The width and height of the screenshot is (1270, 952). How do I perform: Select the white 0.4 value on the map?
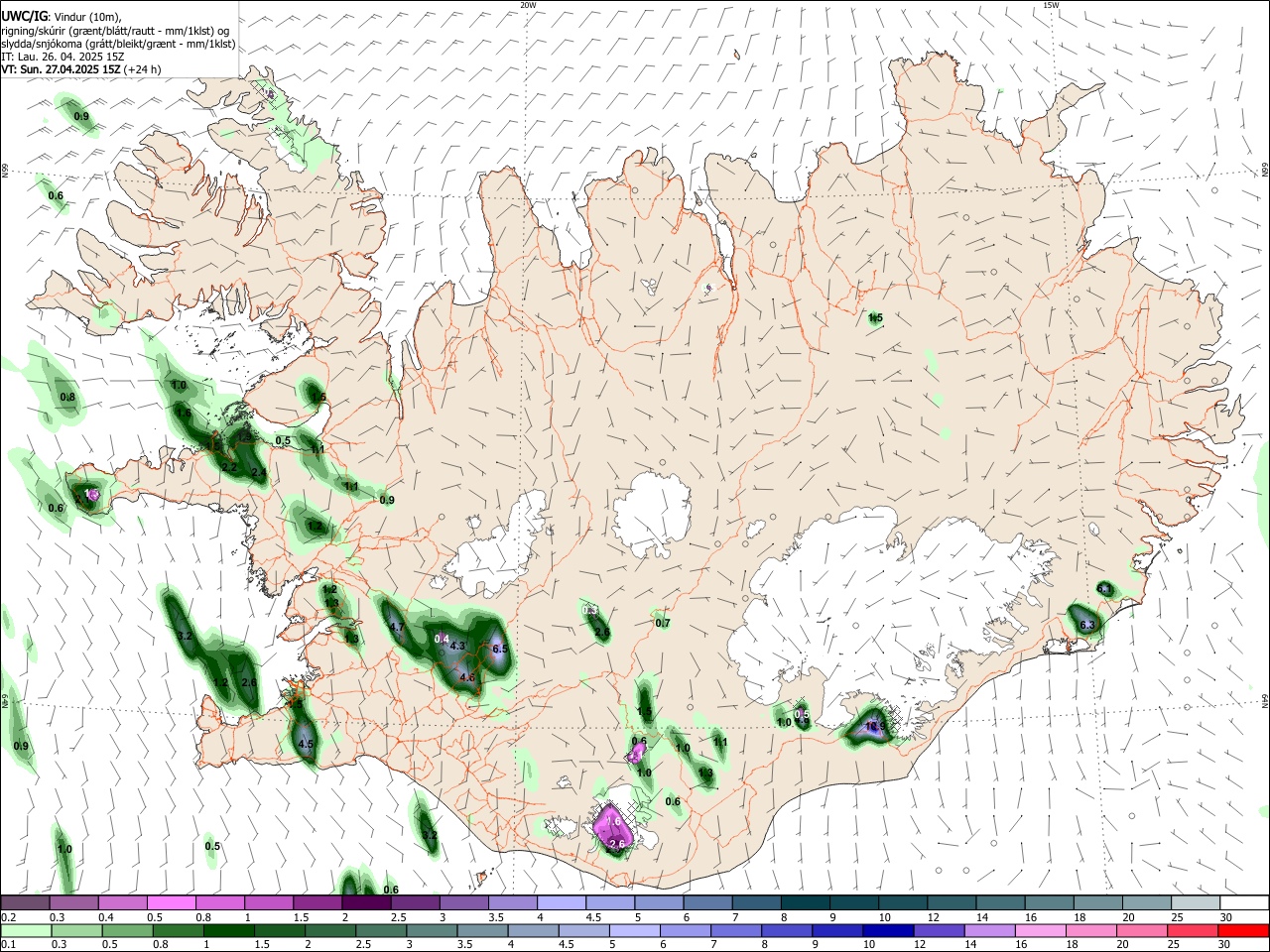[x=443, y=639]
